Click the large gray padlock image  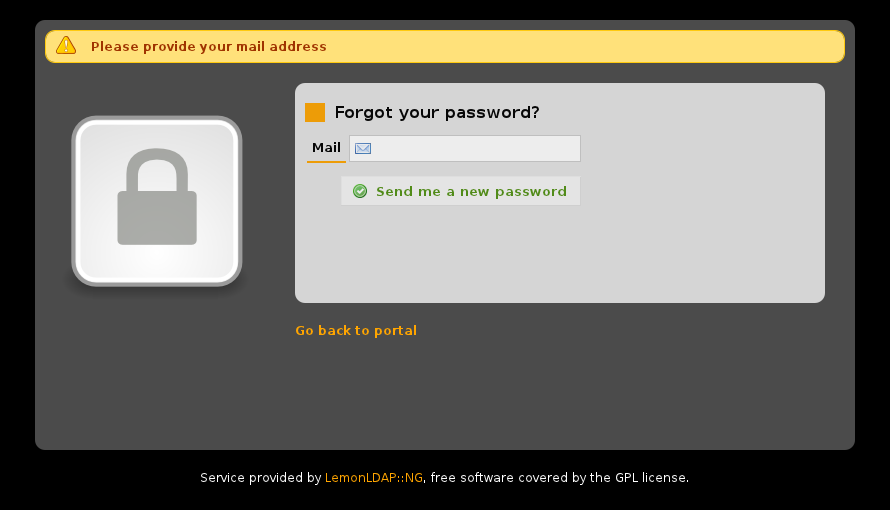coord(157,201)
